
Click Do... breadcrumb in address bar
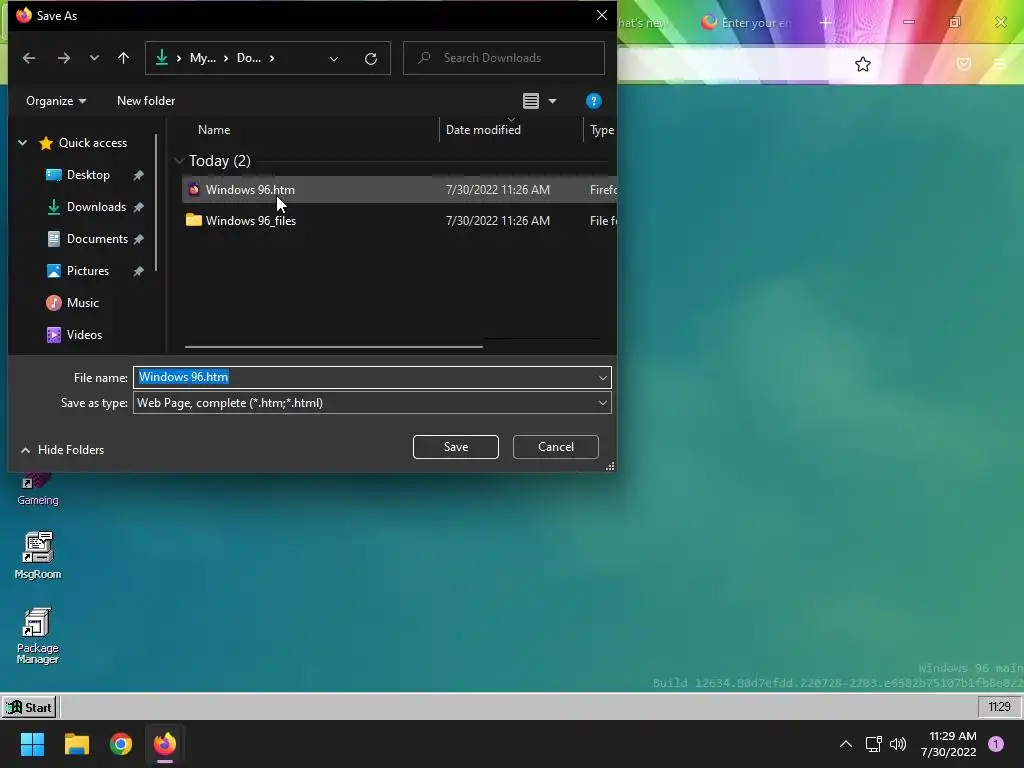249,58
